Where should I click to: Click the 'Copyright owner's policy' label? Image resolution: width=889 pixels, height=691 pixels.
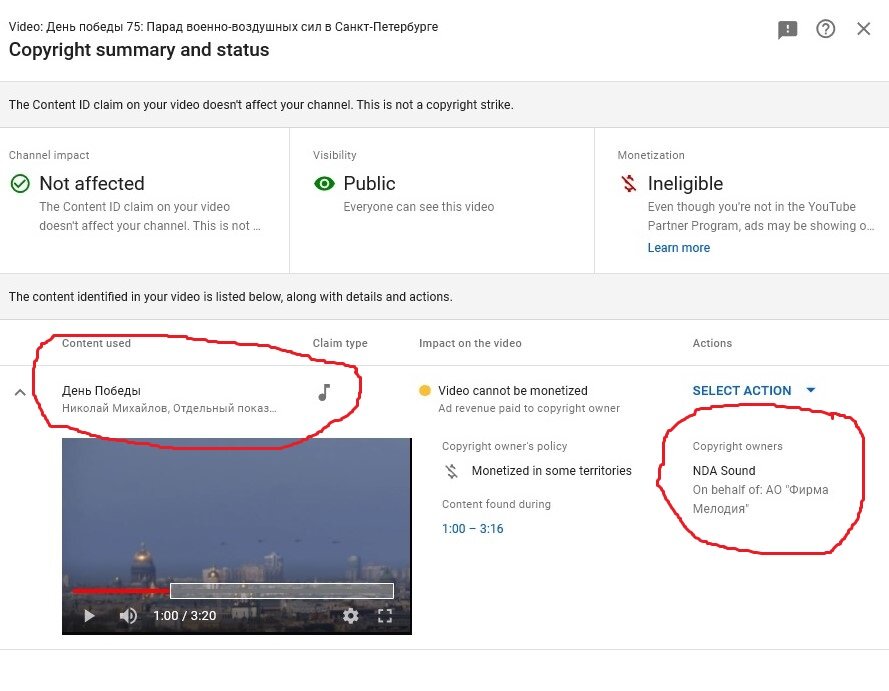click(504, 446)
